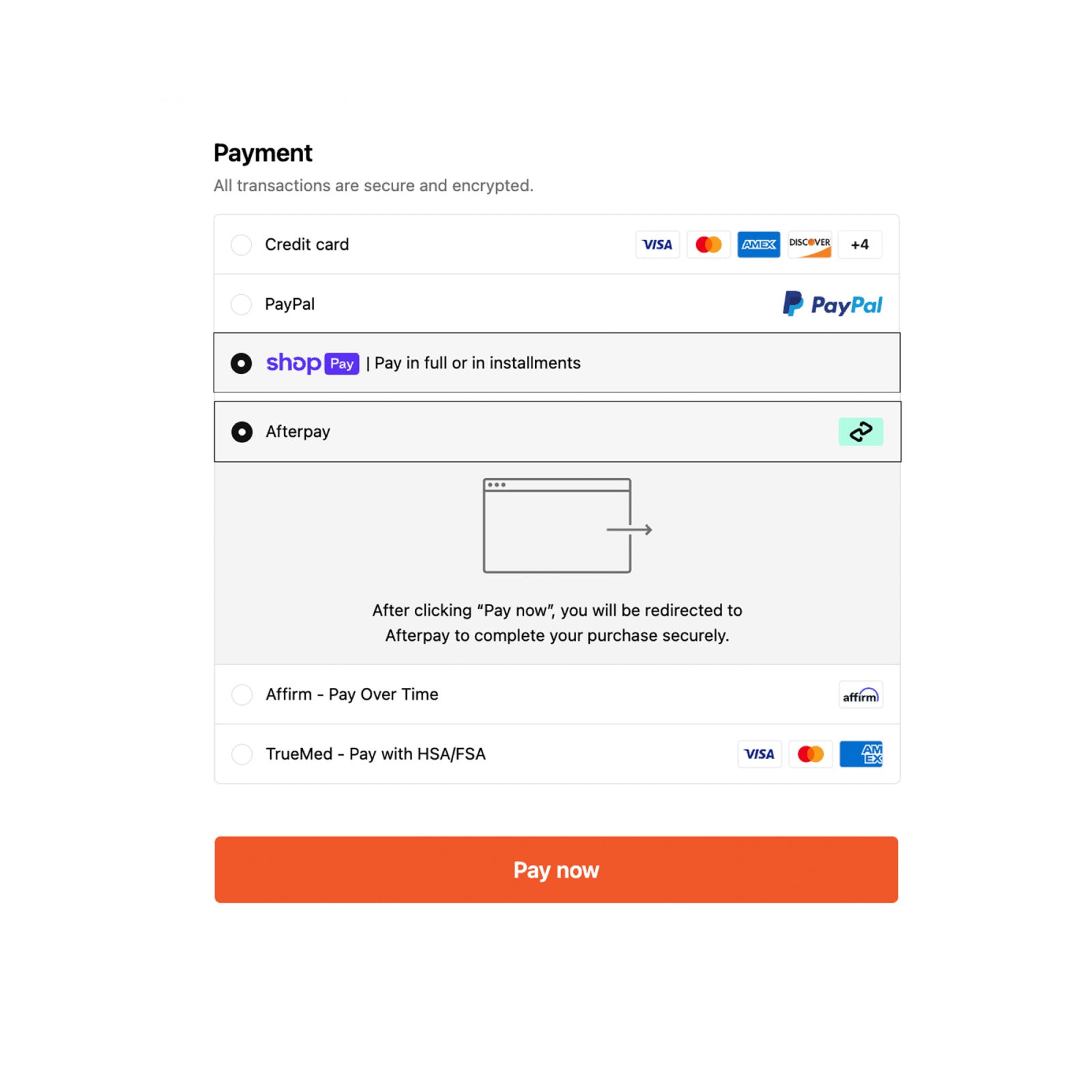Click the PayPal logo
The height and width of the screenshot is (1092, 1092).
click(x=832, y=304)
